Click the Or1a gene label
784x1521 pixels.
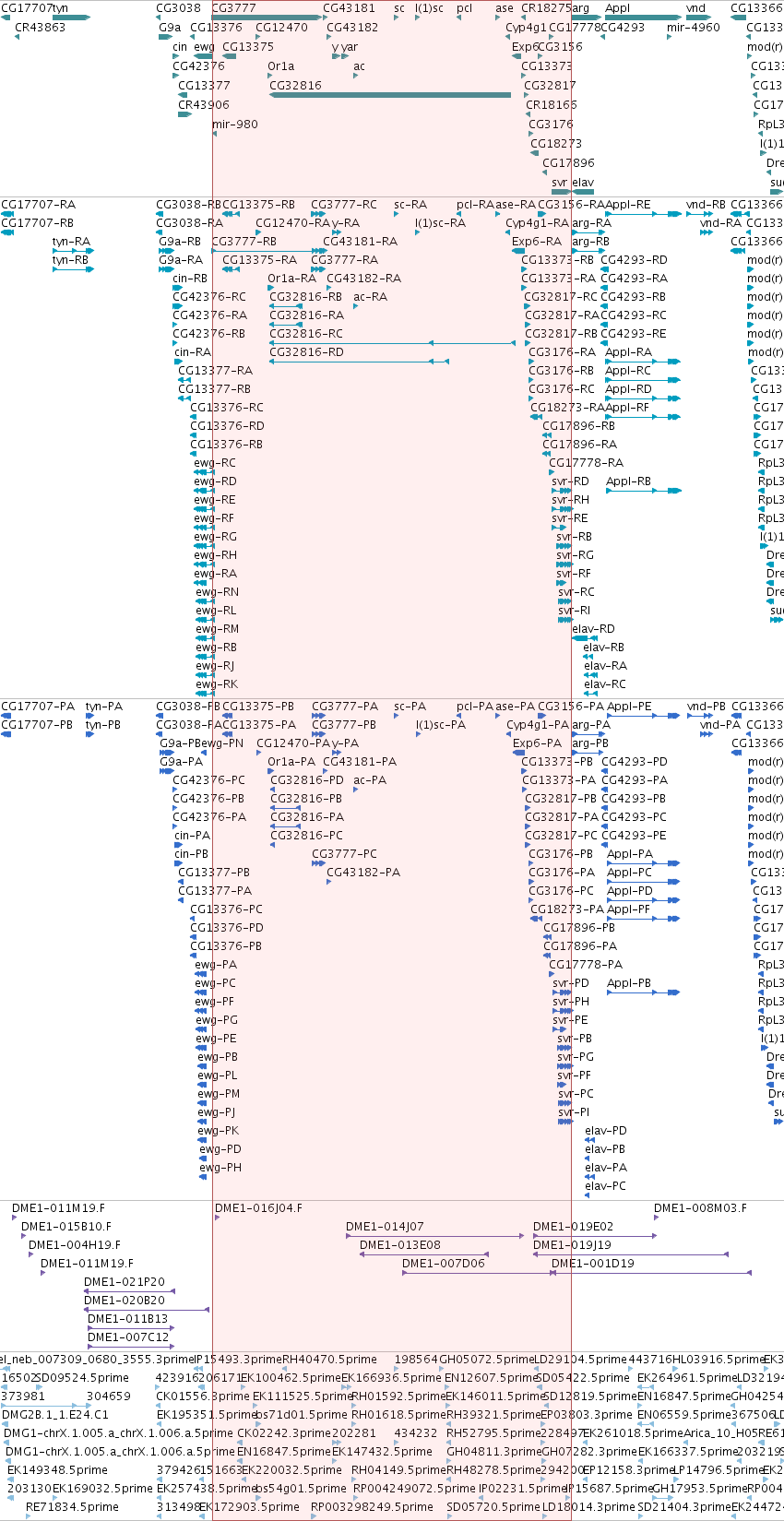[281, 66]
